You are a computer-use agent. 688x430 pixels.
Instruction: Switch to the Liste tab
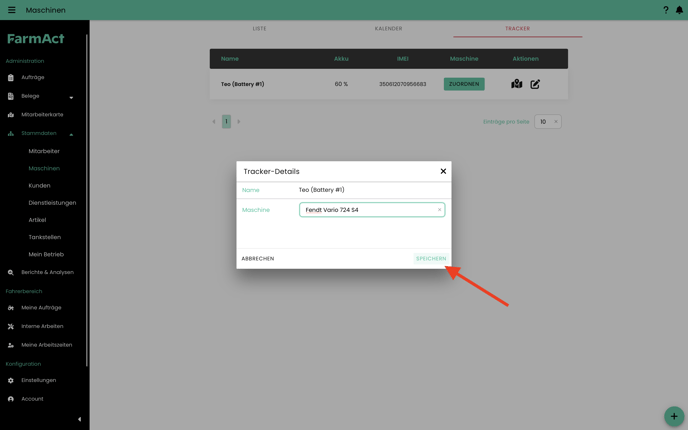pos(259,29)
